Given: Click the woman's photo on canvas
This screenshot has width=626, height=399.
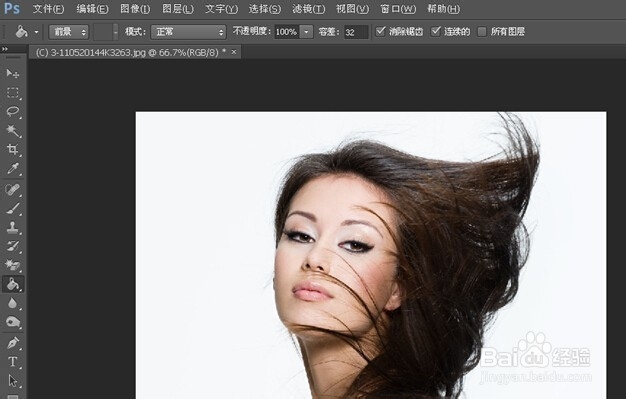Looking at the screenshot, I should 371,255.
